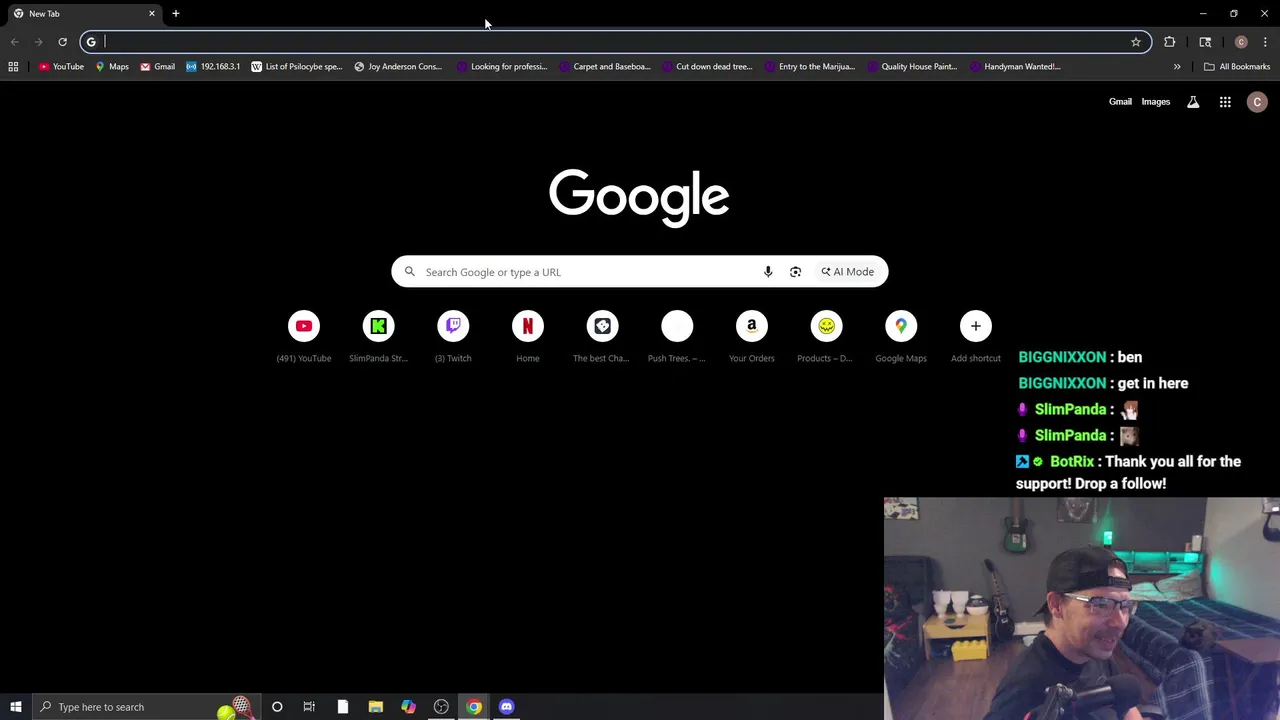Image resolution: width=1280 pixels, height=720 pixels.
Task: Switch to Chrome in the taskbar
Action: click(x=474, y=707)
